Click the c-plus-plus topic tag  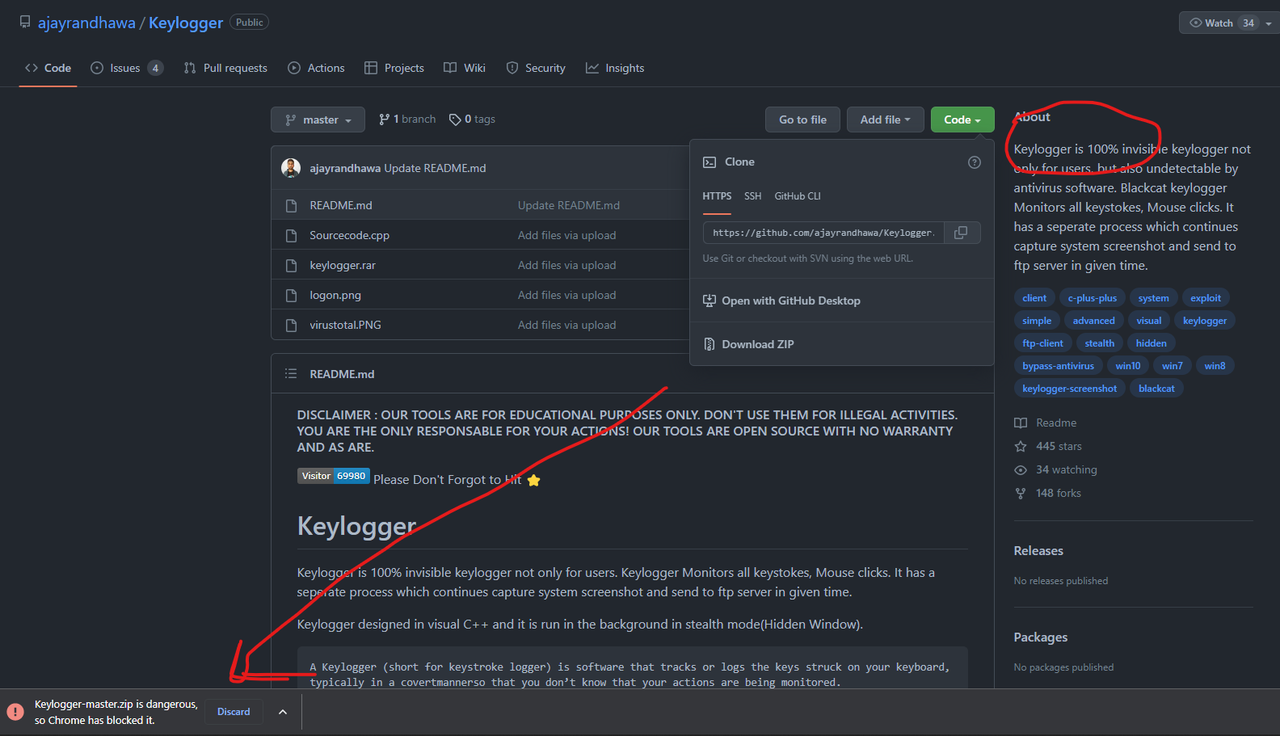click(x=1093, y=298)
